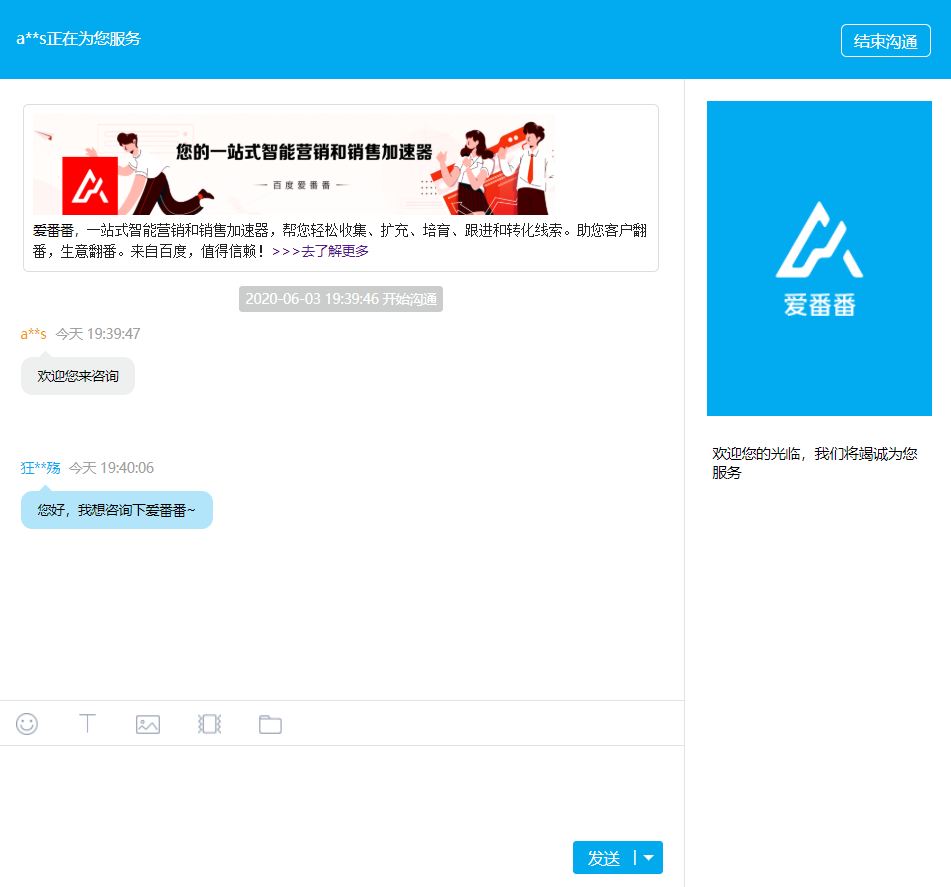Click the 发送 send button
Screen dimensions: 951x887
(603, 858)
